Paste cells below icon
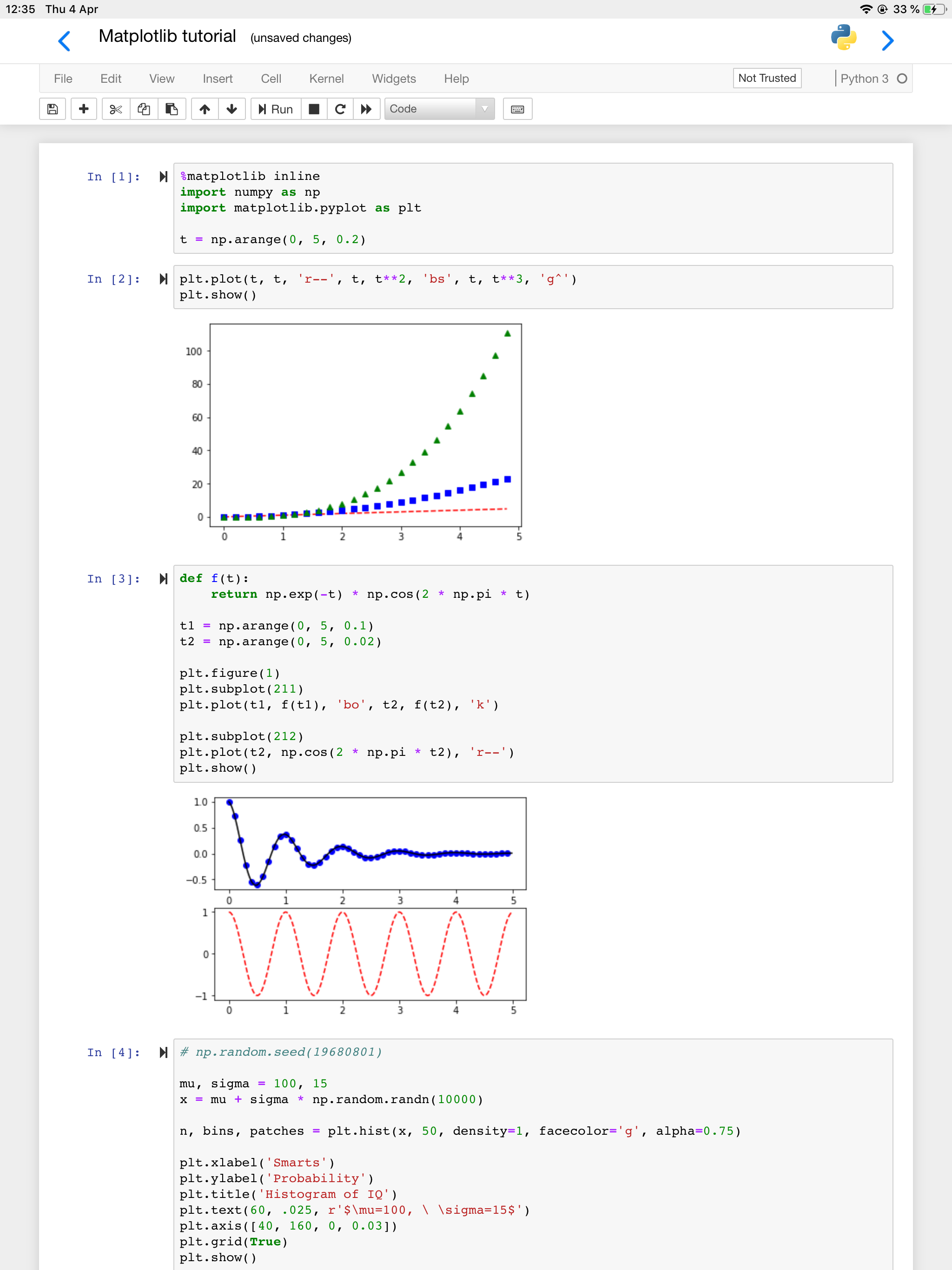This screenshot has width=952, height=1270. pos(172,109)
